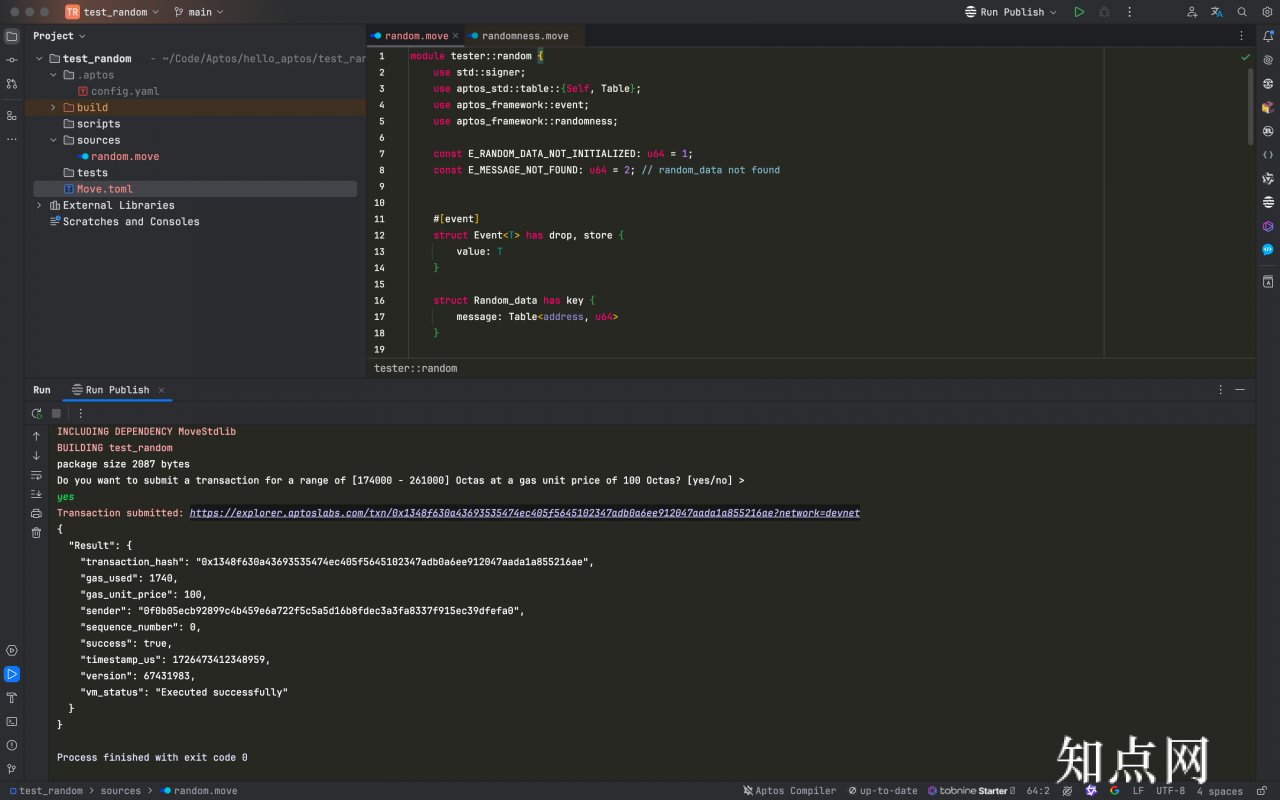Open editor tabs more options menu

[1243, 36]
